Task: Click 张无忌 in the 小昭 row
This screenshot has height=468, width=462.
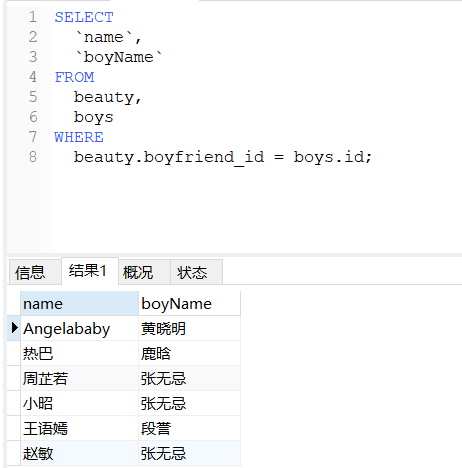Action: tap(189, 403)
